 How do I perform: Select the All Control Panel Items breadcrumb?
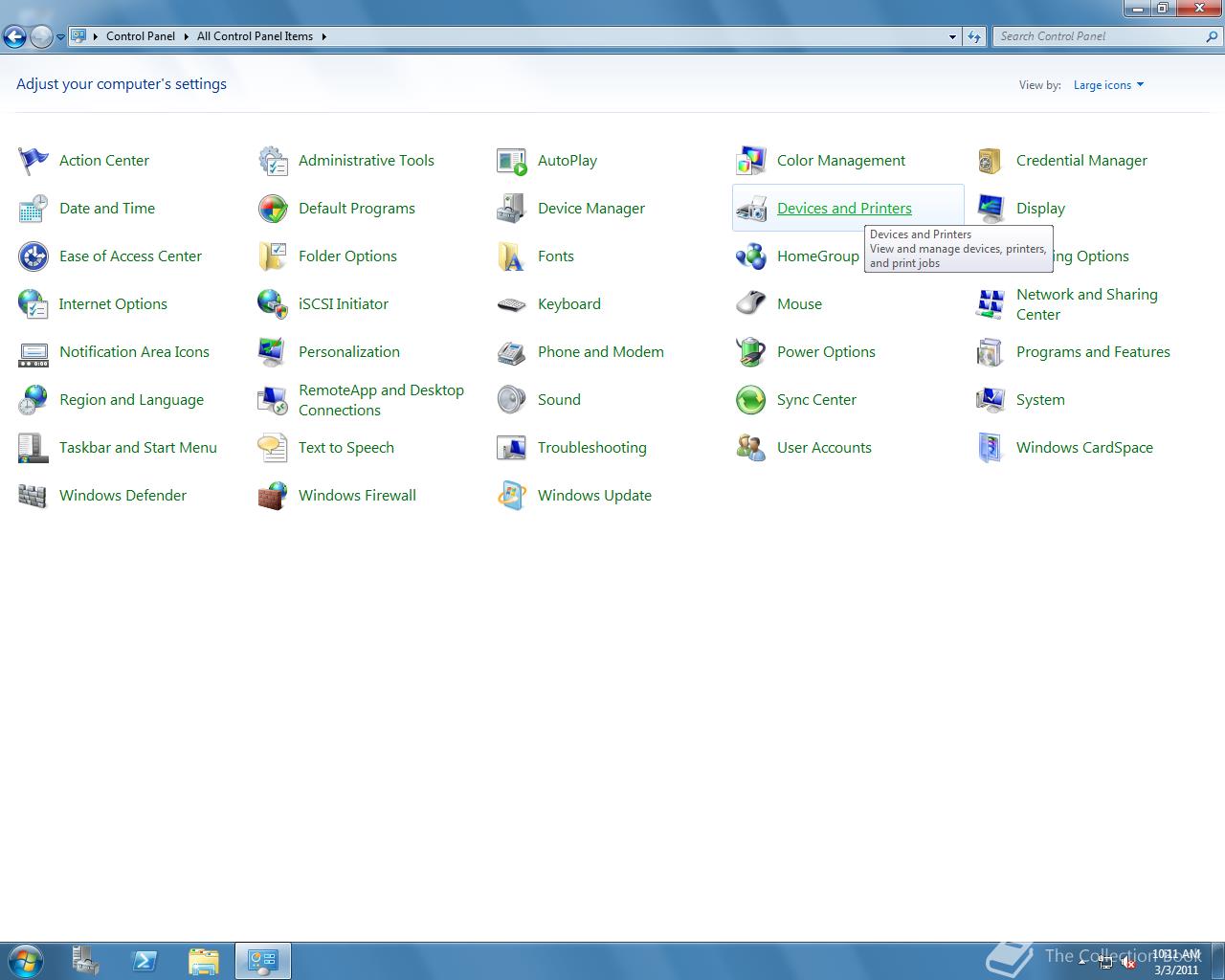point(255,36)
